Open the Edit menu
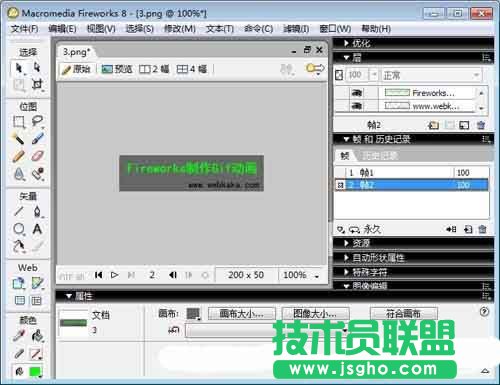 tap(62, 29)
